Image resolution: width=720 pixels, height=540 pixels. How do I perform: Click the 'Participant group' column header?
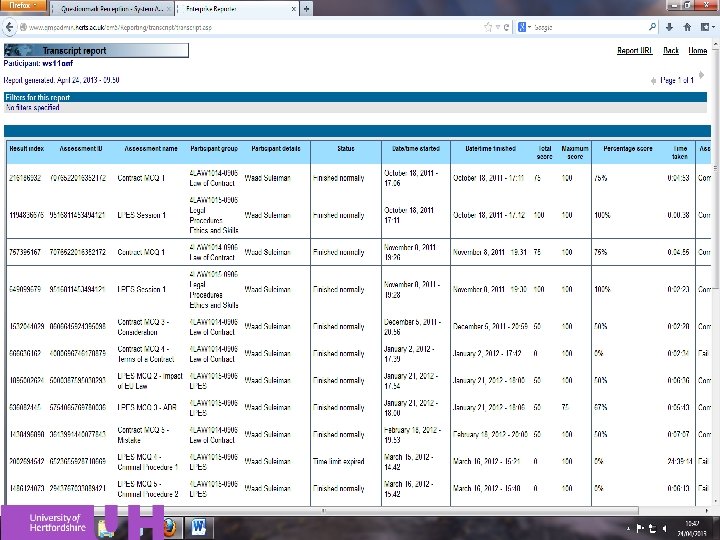pyautogui.click(x=214, y=149)
